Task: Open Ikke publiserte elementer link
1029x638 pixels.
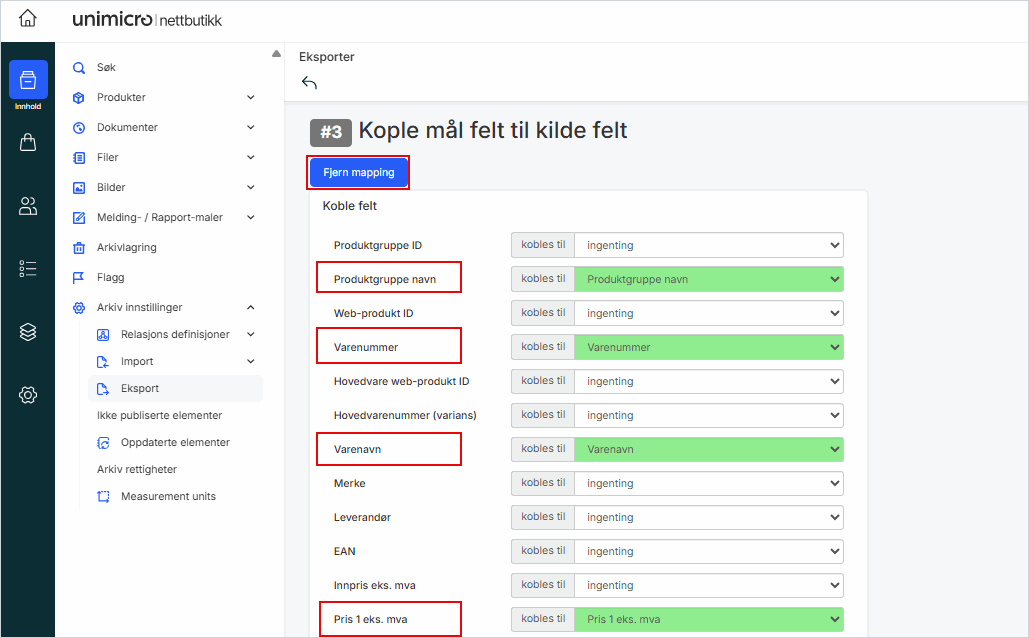Action: tap(159, 415)
